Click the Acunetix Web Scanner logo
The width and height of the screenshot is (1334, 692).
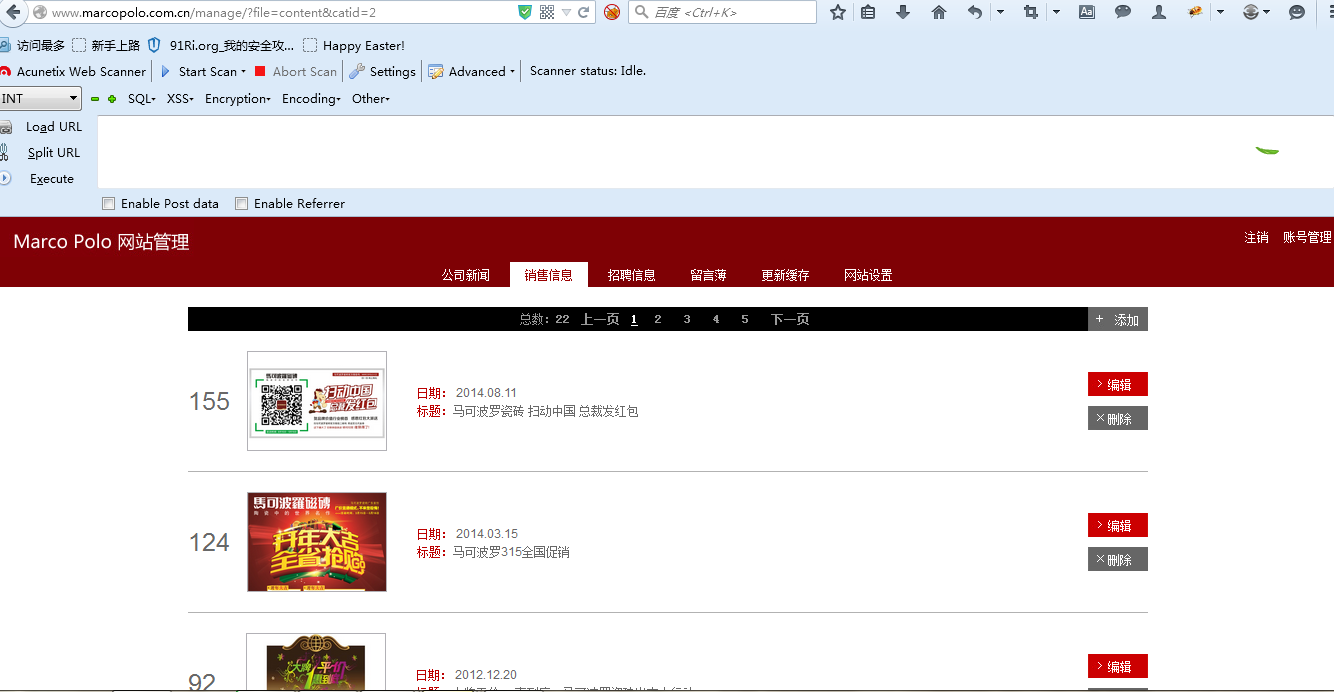point(6,72)
